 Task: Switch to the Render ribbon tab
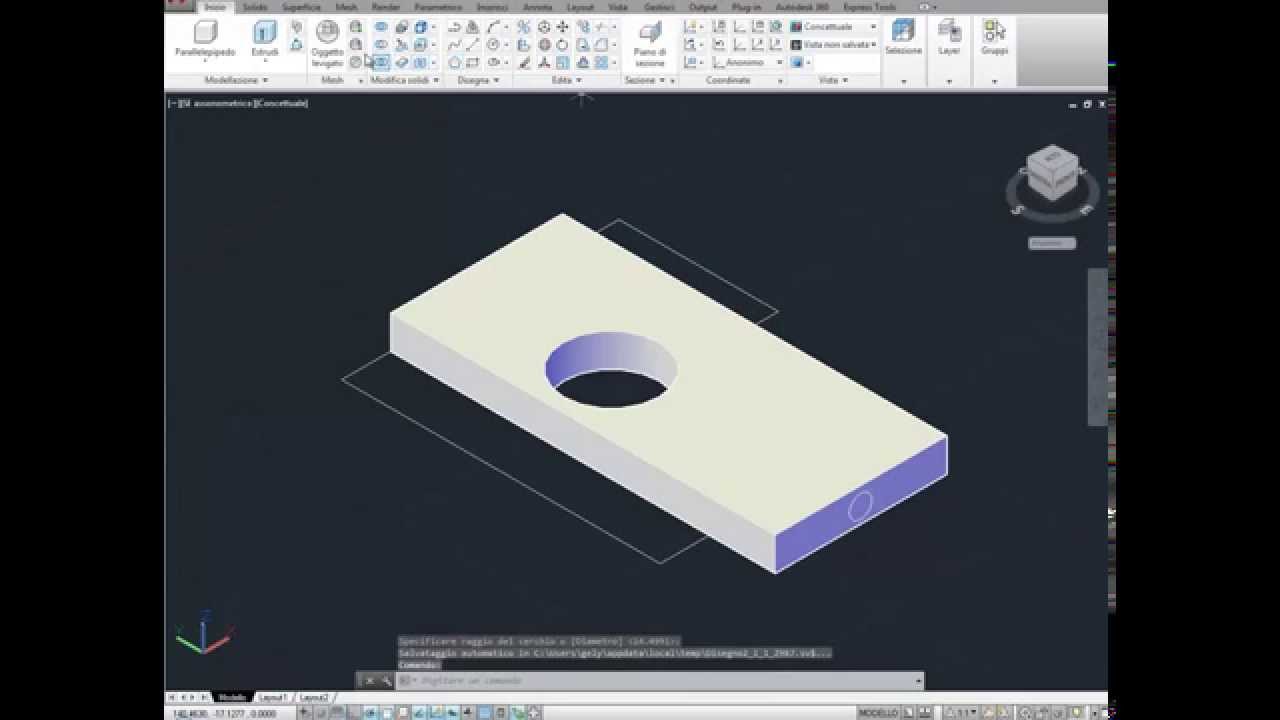[386, 7]
